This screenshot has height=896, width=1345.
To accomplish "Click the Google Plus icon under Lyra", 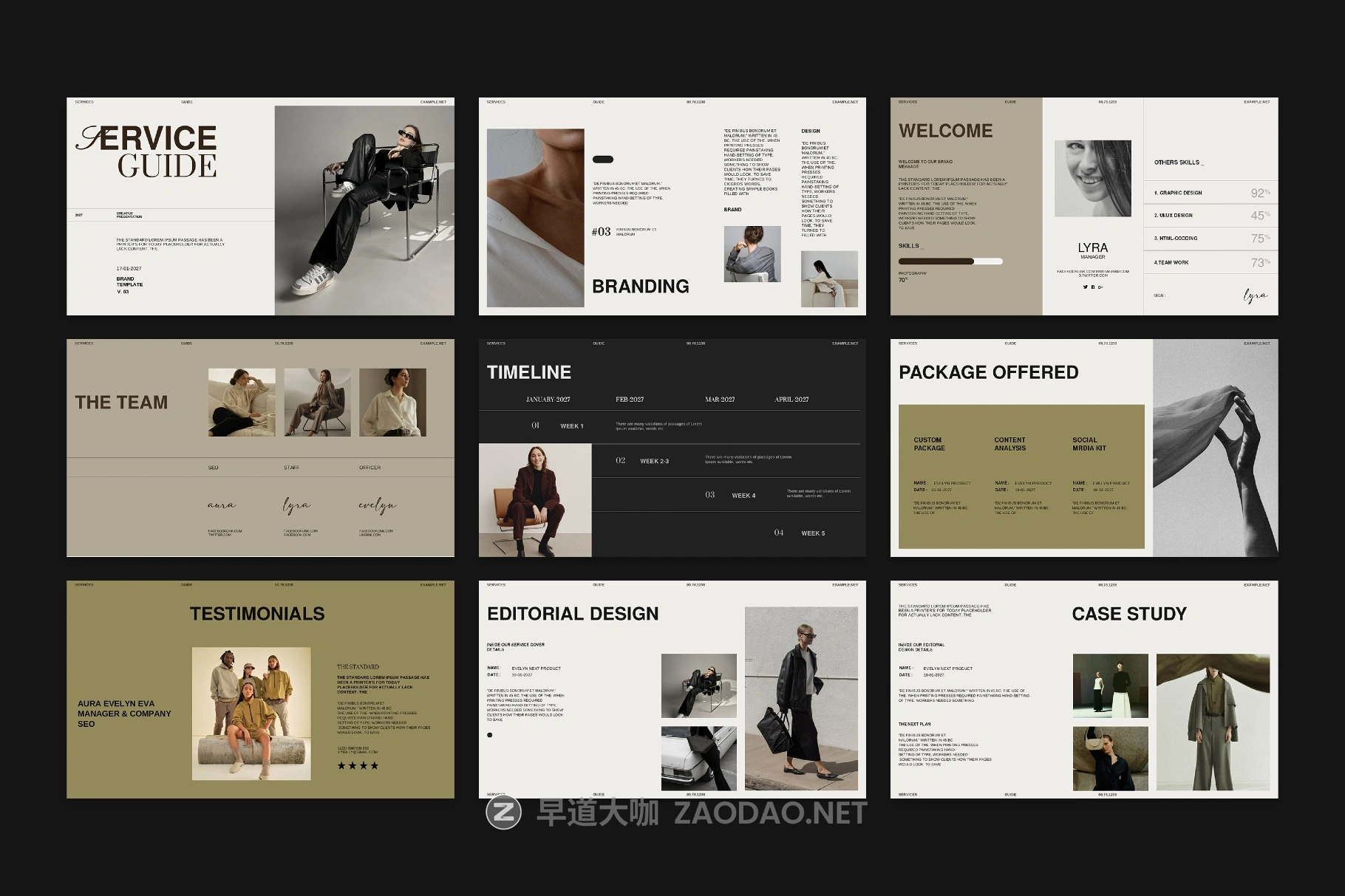I will click(1100, 287).
